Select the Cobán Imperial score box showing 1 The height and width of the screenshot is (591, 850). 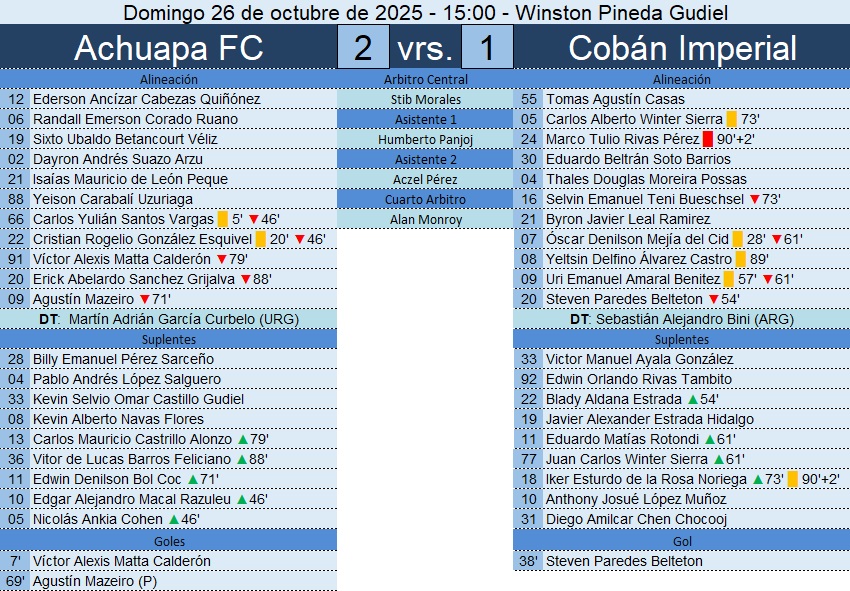(x=487, y=47)
